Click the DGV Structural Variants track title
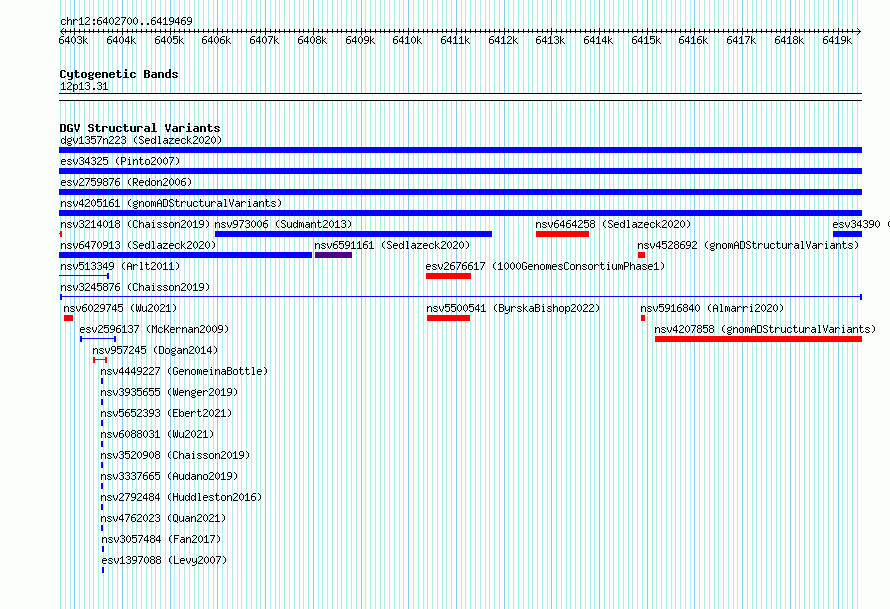Viewport: 890px width, 609px height. click(x=140, y=128)
